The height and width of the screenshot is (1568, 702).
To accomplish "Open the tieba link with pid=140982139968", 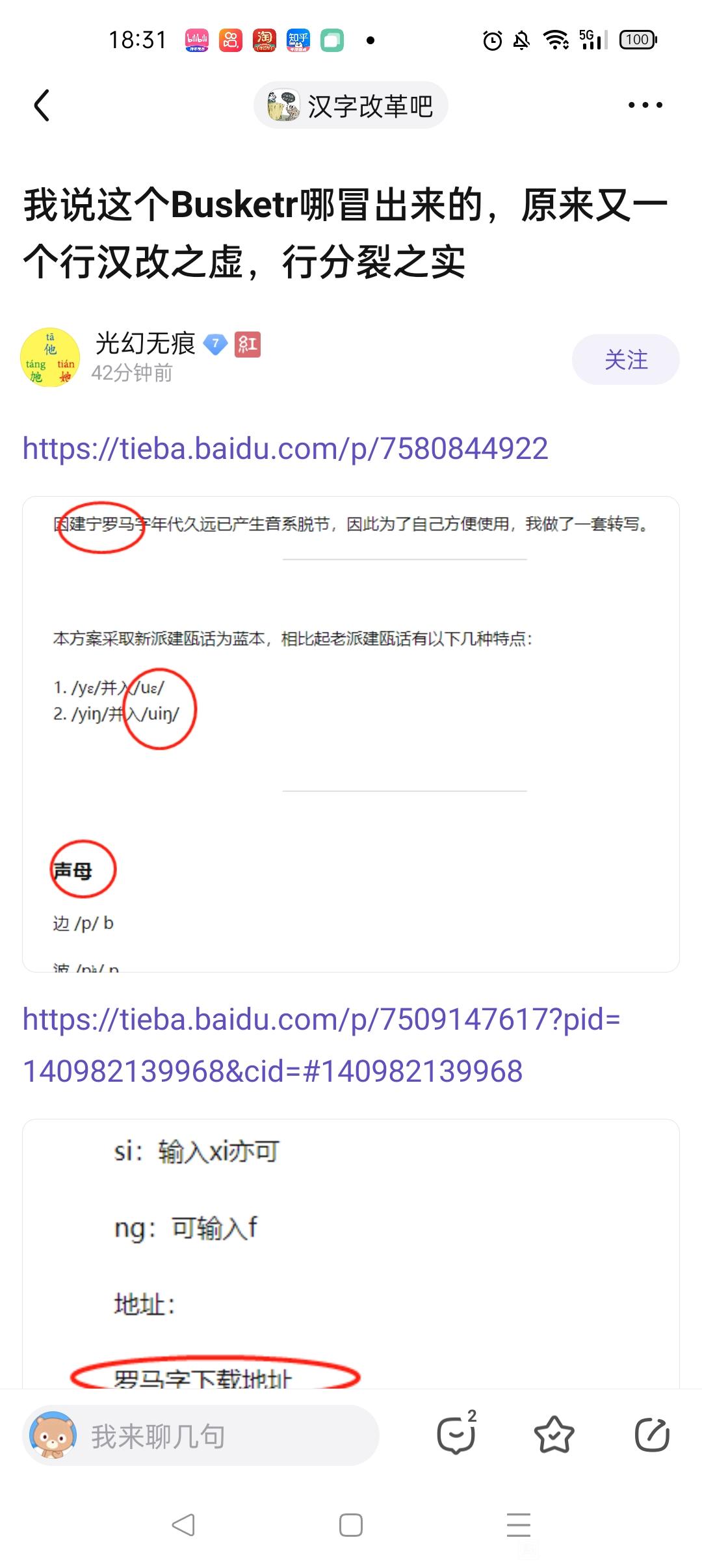I will (x=322, y=1045).
